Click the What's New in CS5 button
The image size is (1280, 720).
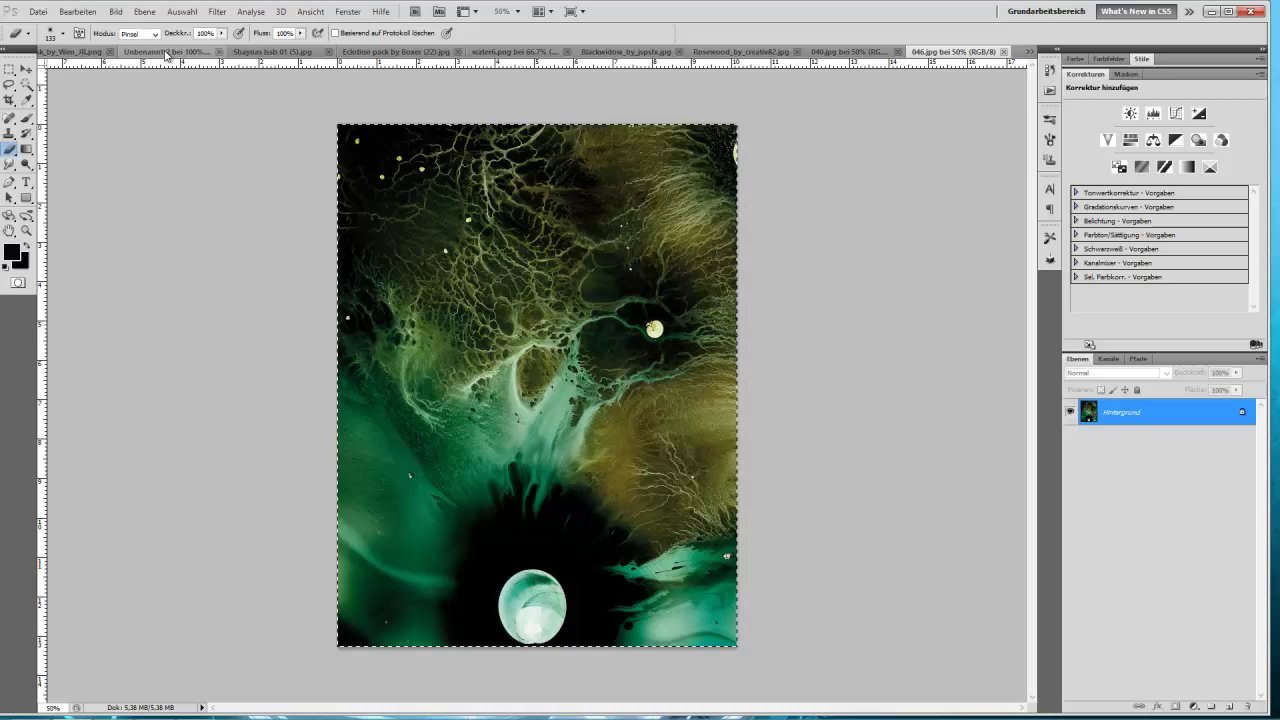(x=1136, y=11)
